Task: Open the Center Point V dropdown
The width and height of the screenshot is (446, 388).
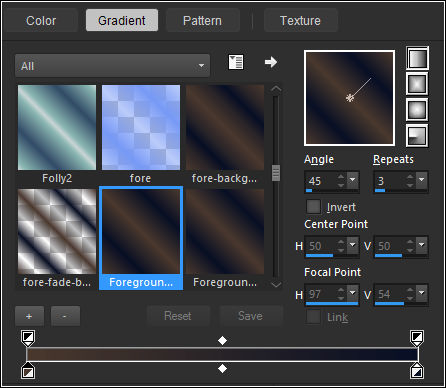Action: pos(422,246)
